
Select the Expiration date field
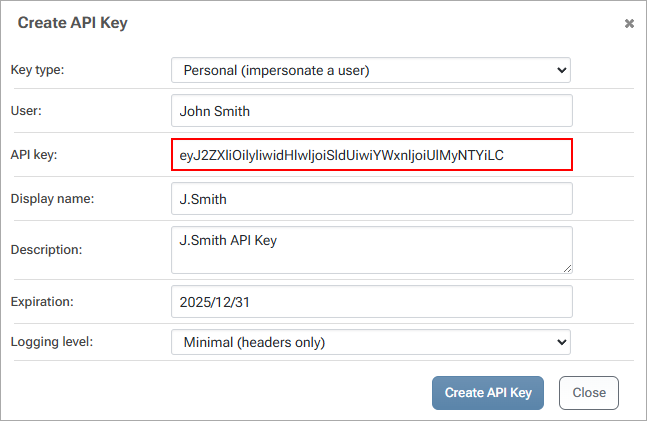(x=371, y=301)
